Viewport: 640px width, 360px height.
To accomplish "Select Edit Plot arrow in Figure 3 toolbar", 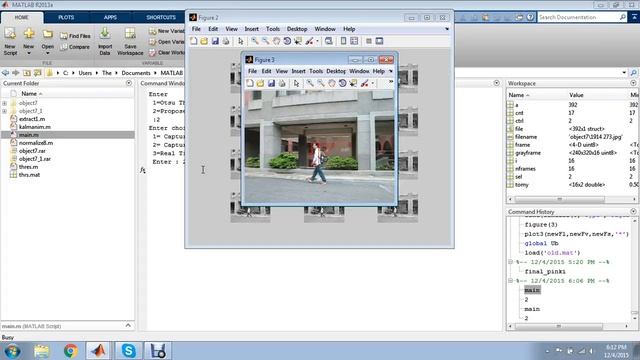I will [296, 83].
